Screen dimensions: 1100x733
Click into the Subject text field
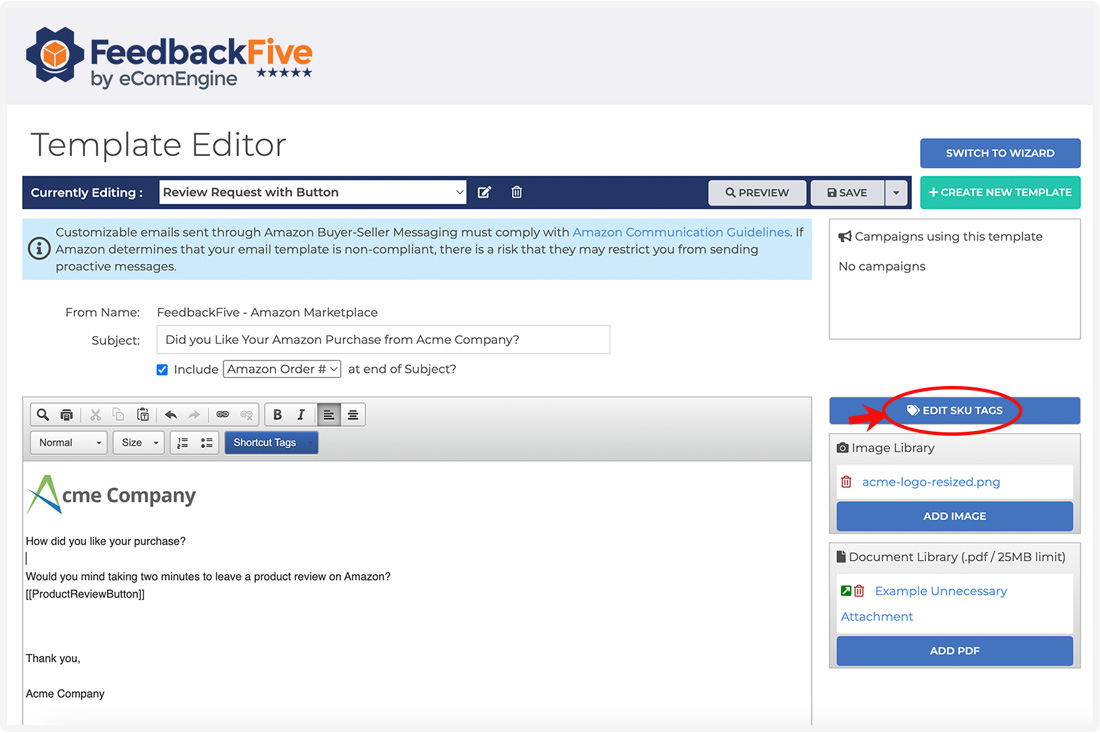383,340
